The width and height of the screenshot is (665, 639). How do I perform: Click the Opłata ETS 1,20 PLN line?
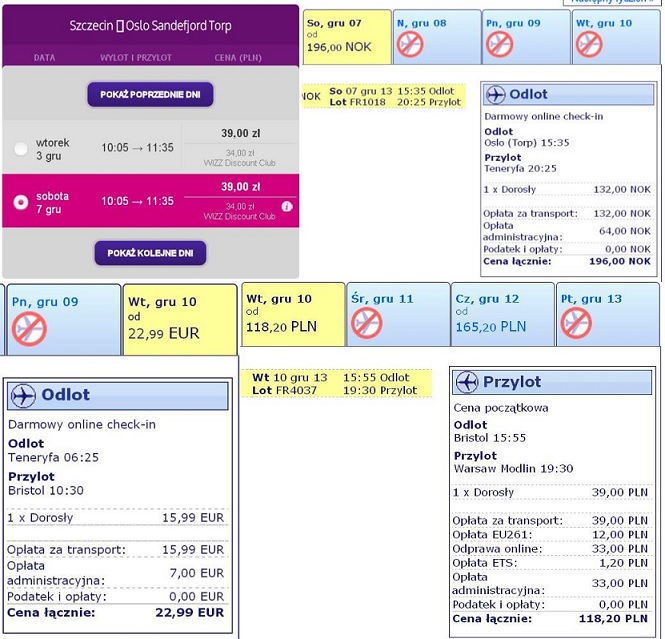(x=550, y=563)
